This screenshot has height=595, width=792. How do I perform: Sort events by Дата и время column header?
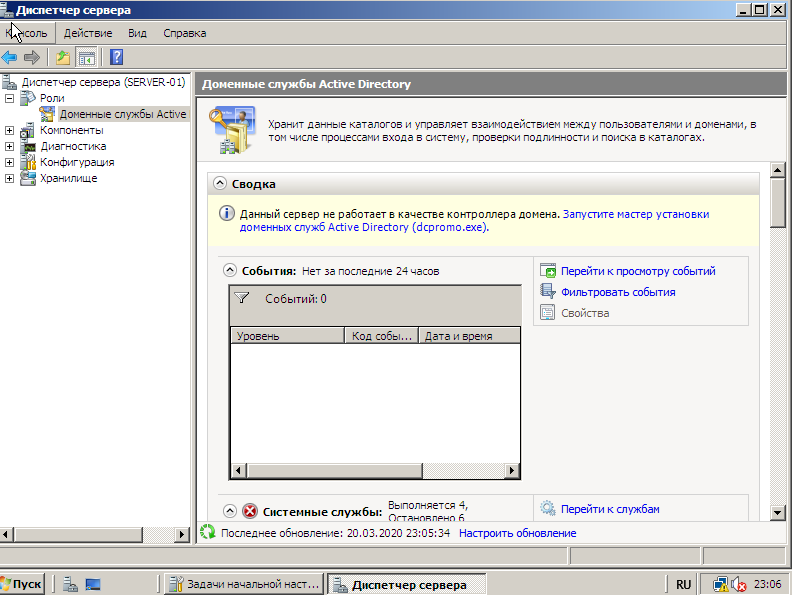click(470, 336)
